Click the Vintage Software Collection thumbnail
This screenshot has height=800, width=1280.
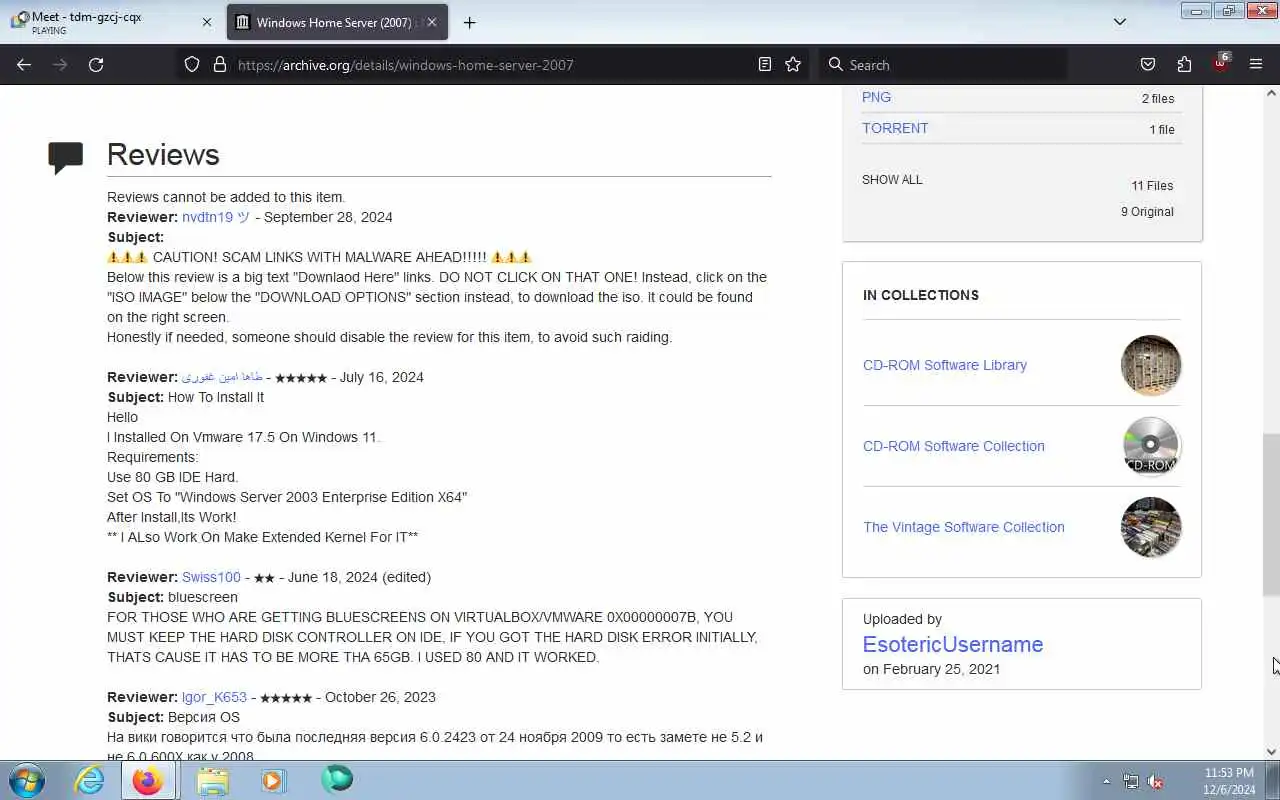tap(1151, 527)
